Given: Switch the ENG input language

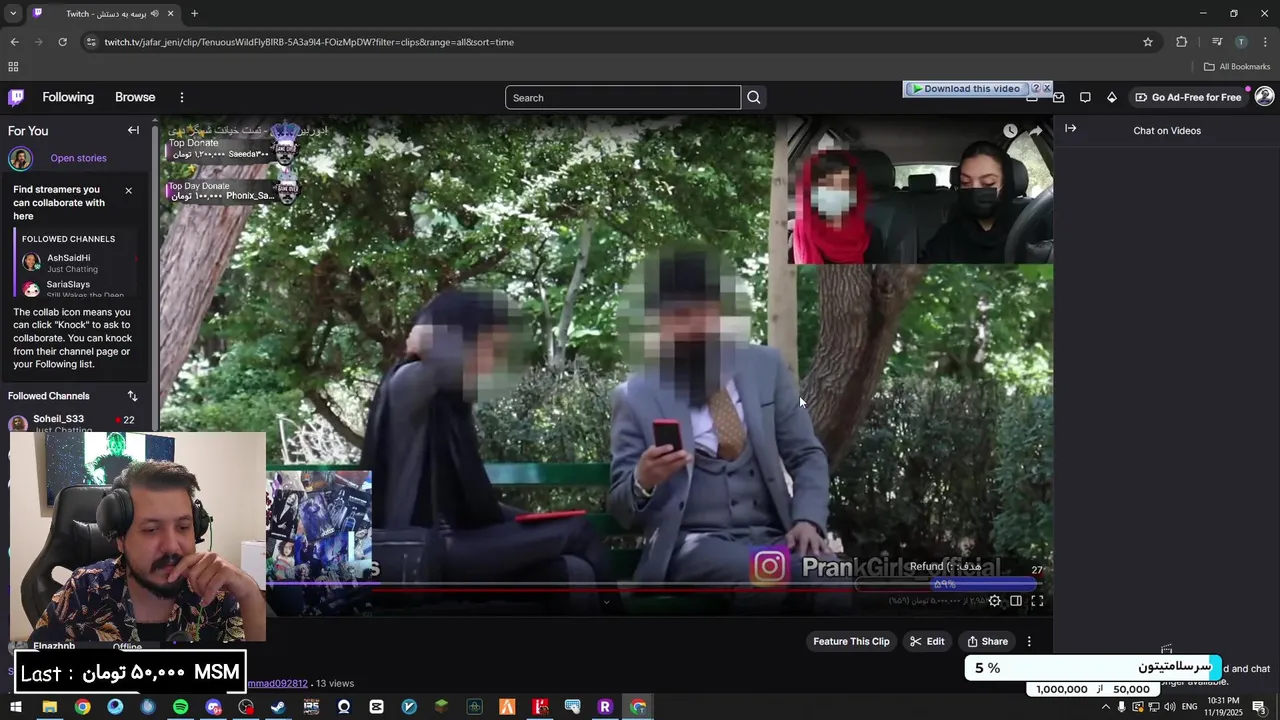Looking at the screenshot, I should tap(1190, 707).
